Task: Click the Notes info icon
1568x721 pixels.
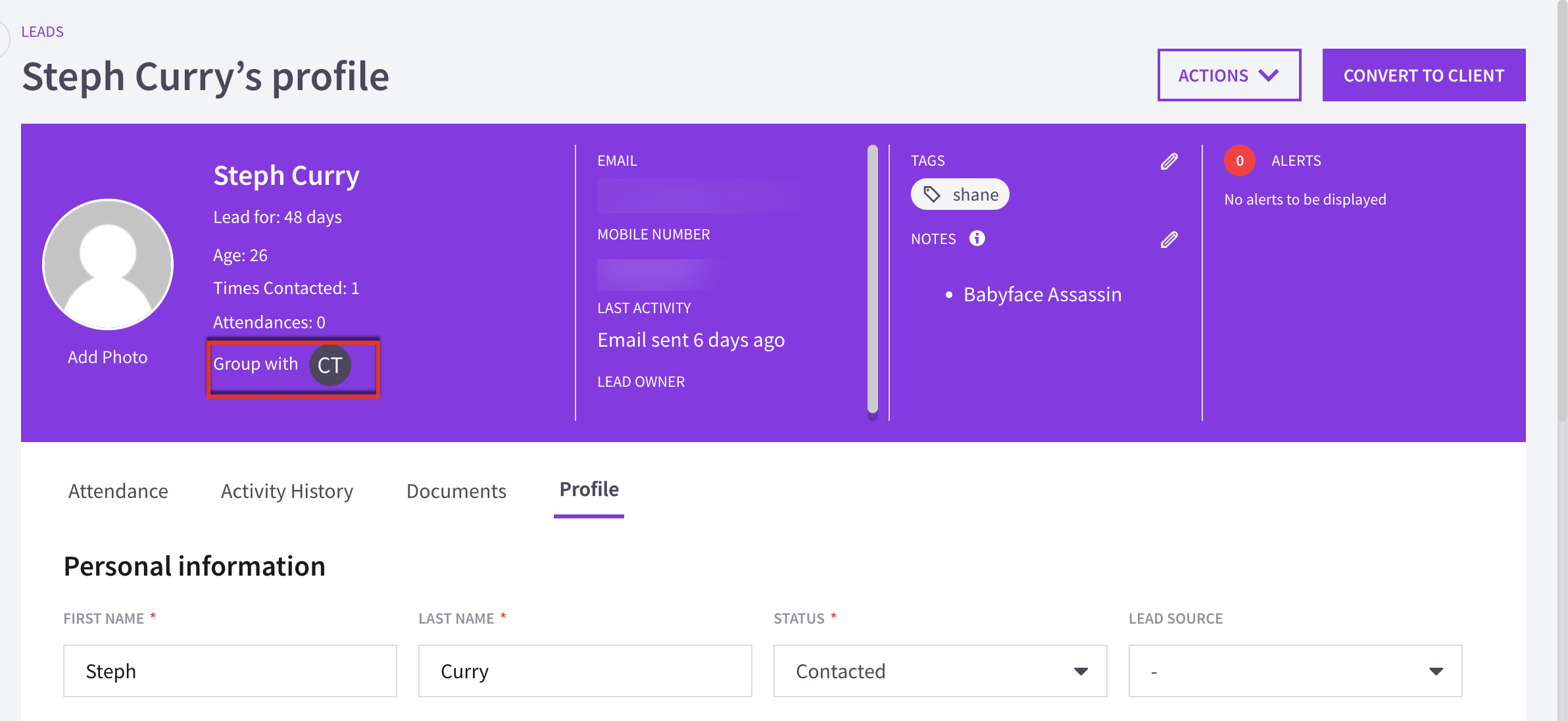Action: (x=977, y=238)
